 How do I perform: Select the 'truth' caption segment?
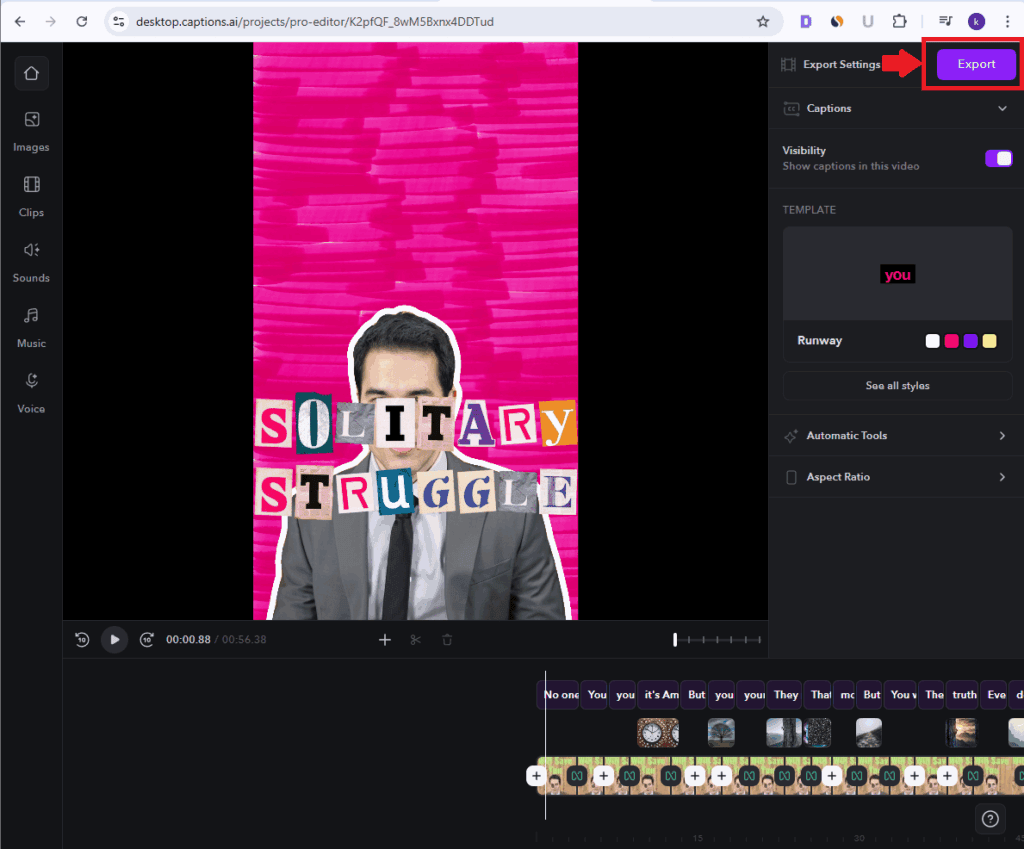964,695
